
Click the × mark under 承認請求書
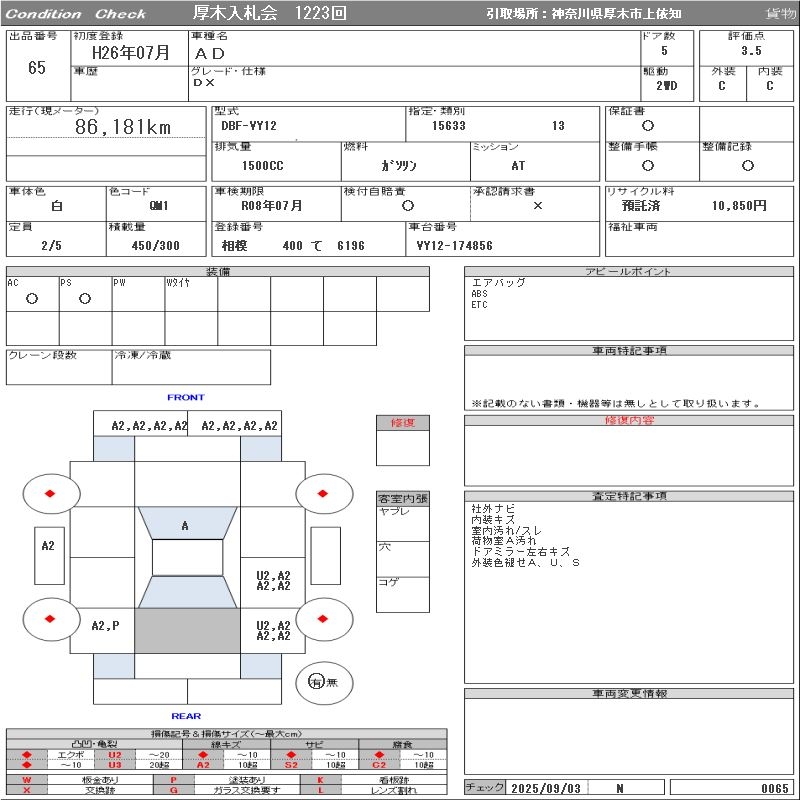click(537, 205)
